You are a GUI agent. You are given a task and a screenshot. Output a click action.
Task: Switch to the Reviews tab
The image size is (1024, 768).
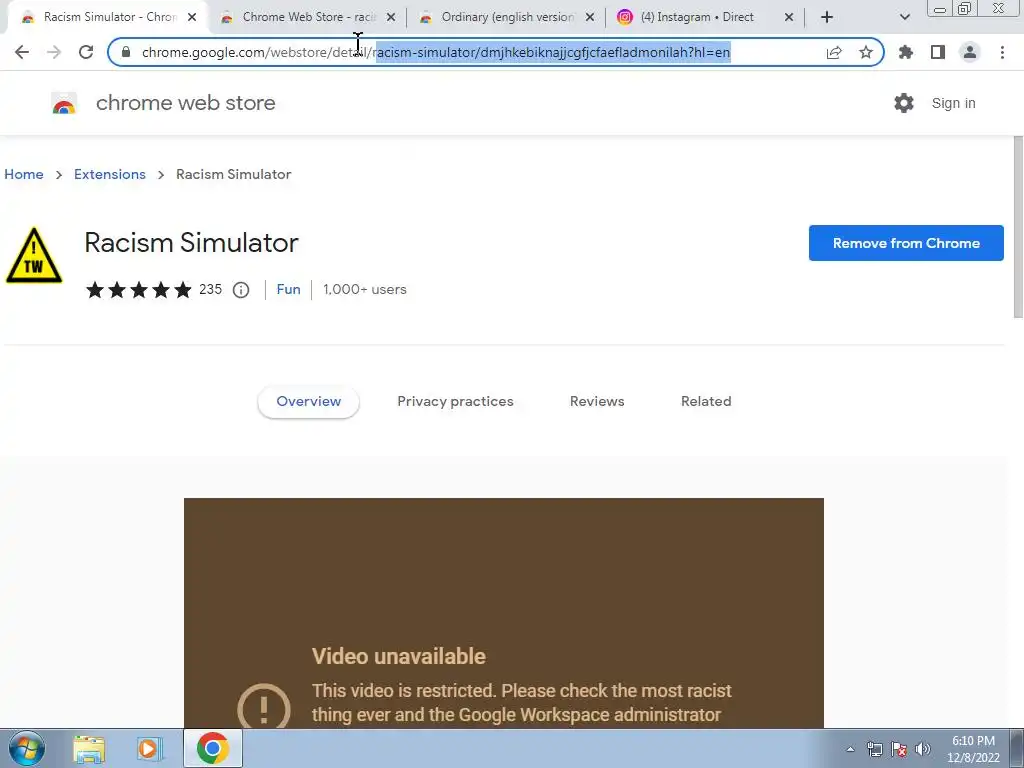597,402
